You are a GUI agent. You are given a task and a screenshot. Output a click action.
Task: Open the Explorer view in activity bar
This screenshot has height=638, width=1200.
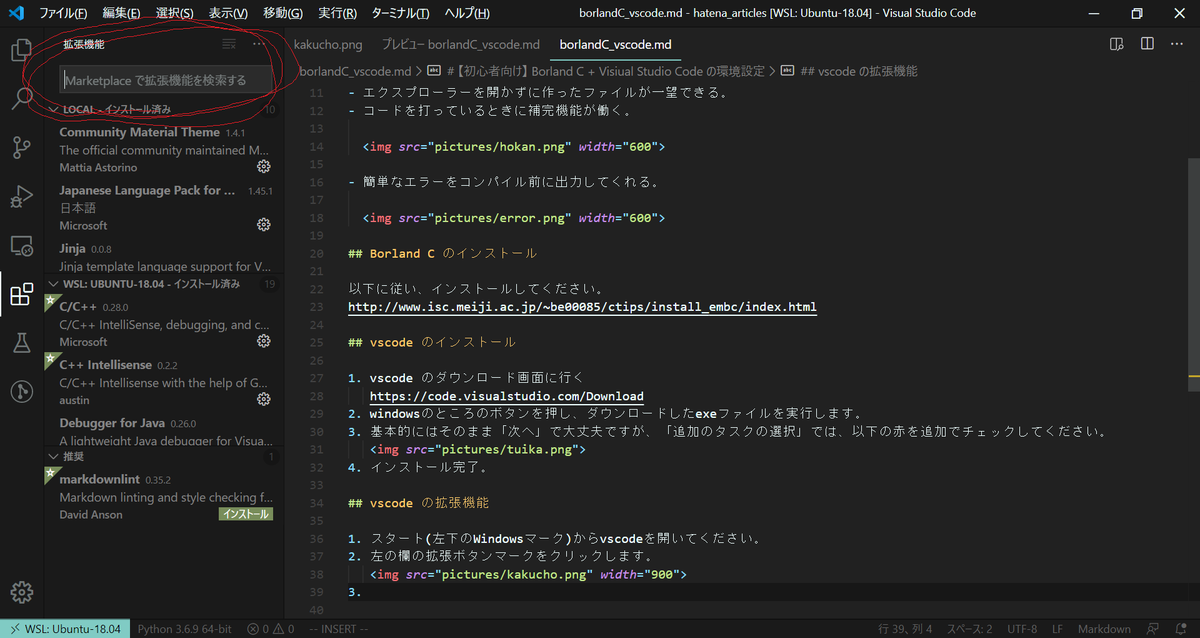pyautogui.click(x=22, y=50)
